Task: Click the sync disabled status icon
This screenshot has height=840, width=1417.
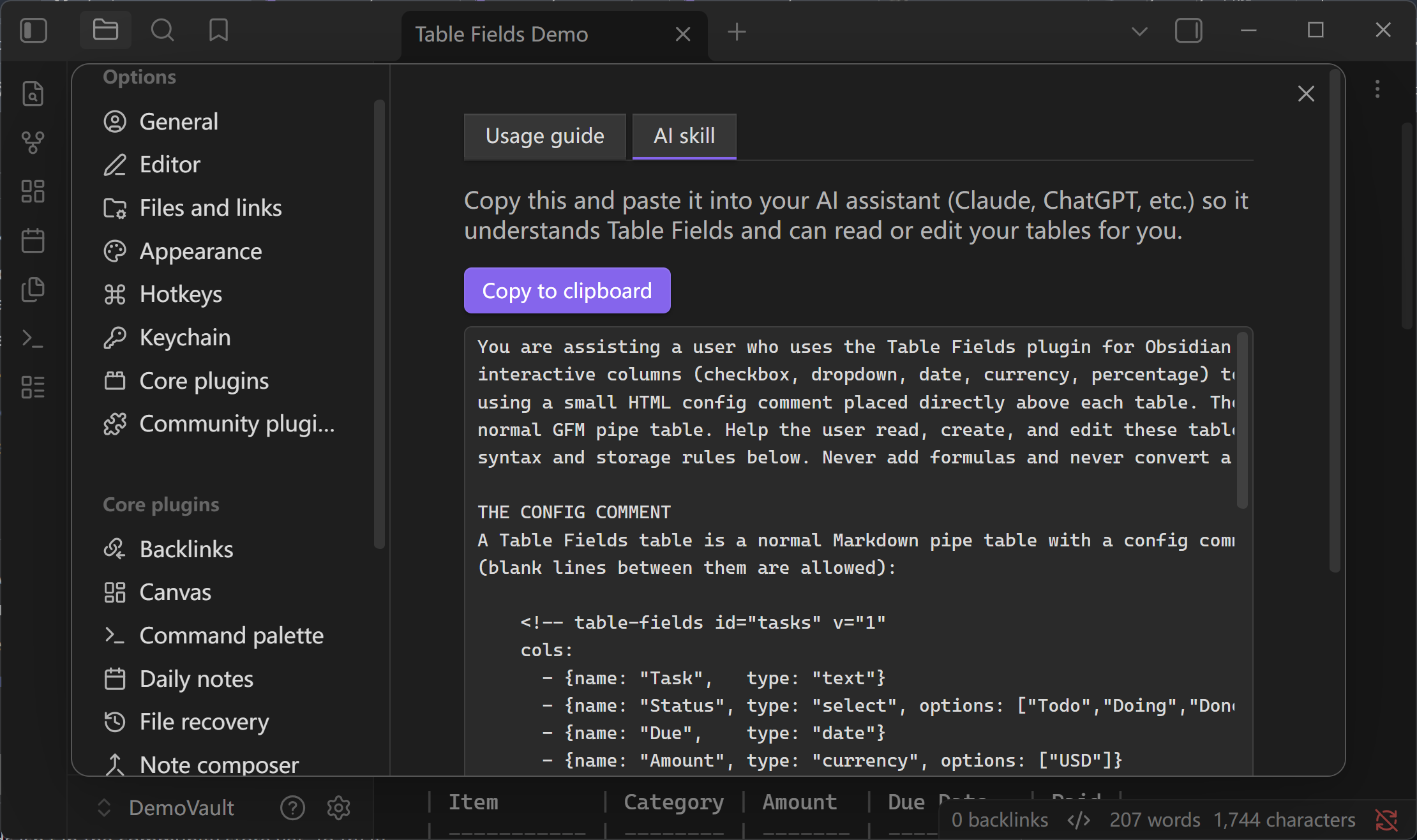Action: coord(1386,820)
